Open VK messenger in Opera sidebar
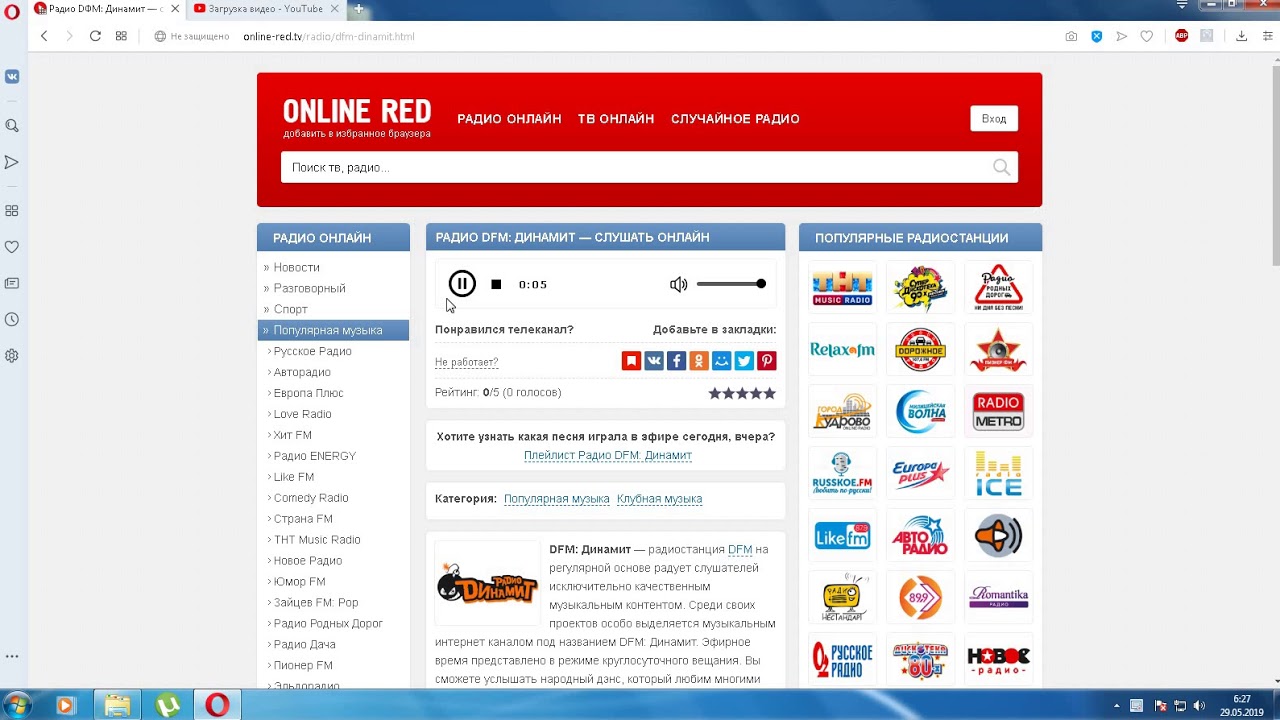 click(x=12, y=76)
